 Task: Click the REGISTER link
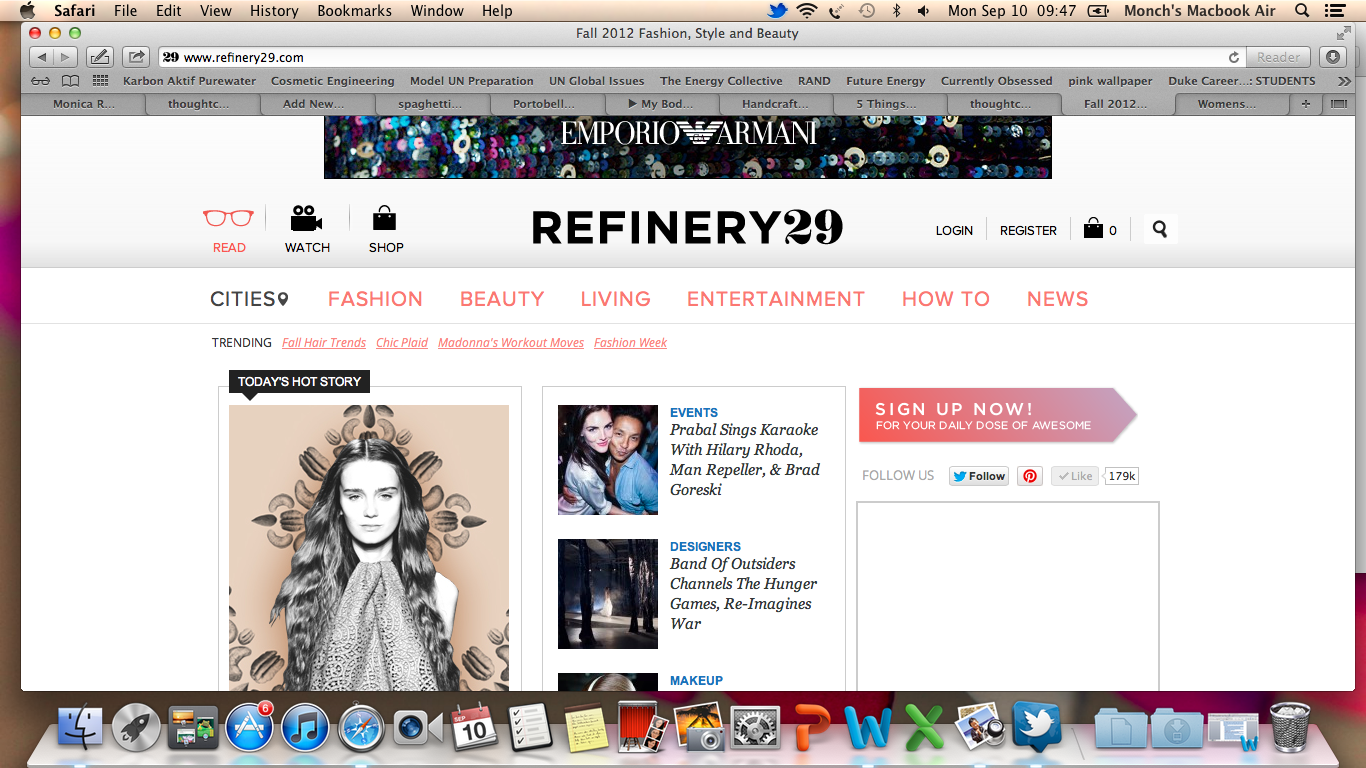pyautogui.click(x=1028, y=230)
